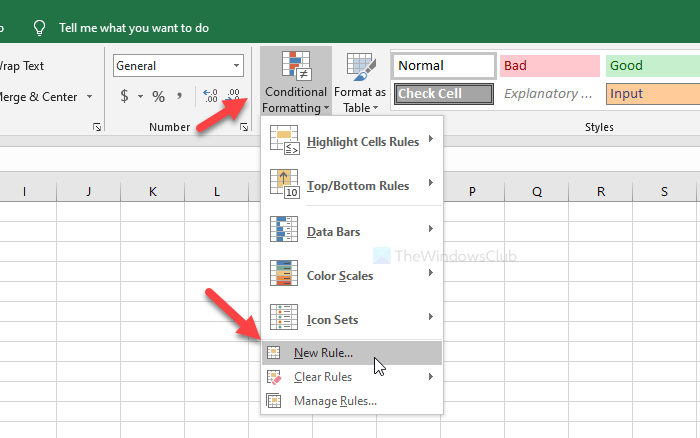
Task: Click the Conditional Formatting ribbon button
Action: coord(295,80)
